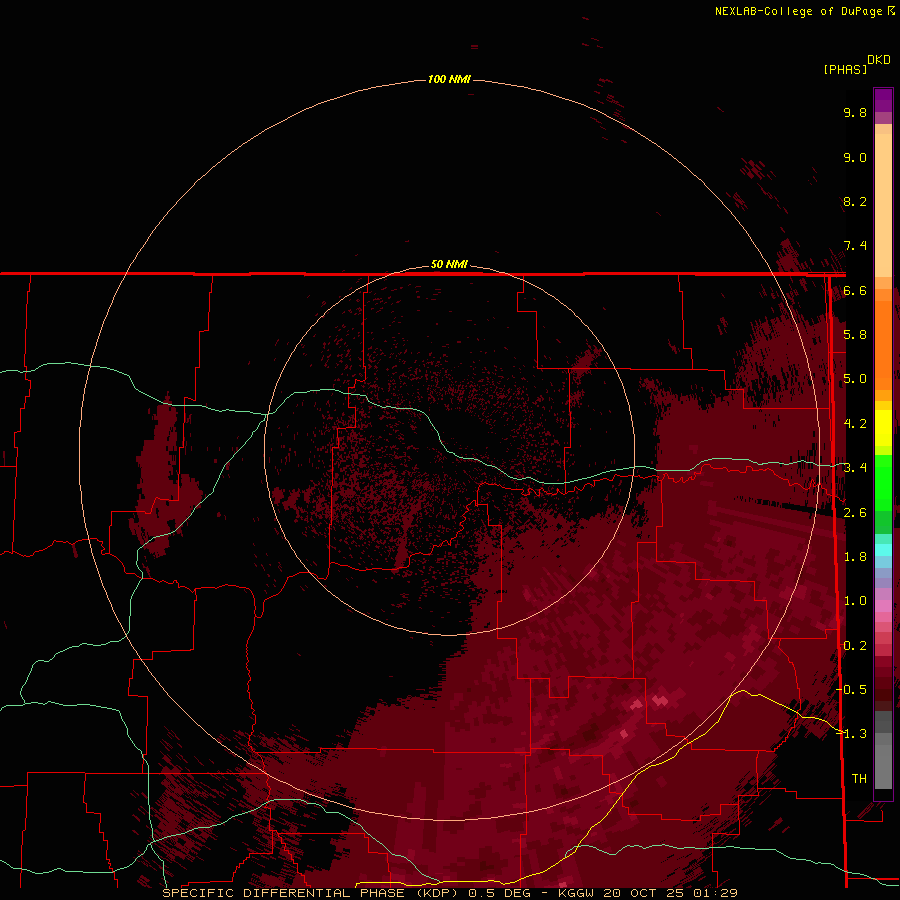The height and width of the screenshot is (900, 900).
Task: Pick the purple segment at top of color bar
Action: pyautogui.click(x=883, y=100)
